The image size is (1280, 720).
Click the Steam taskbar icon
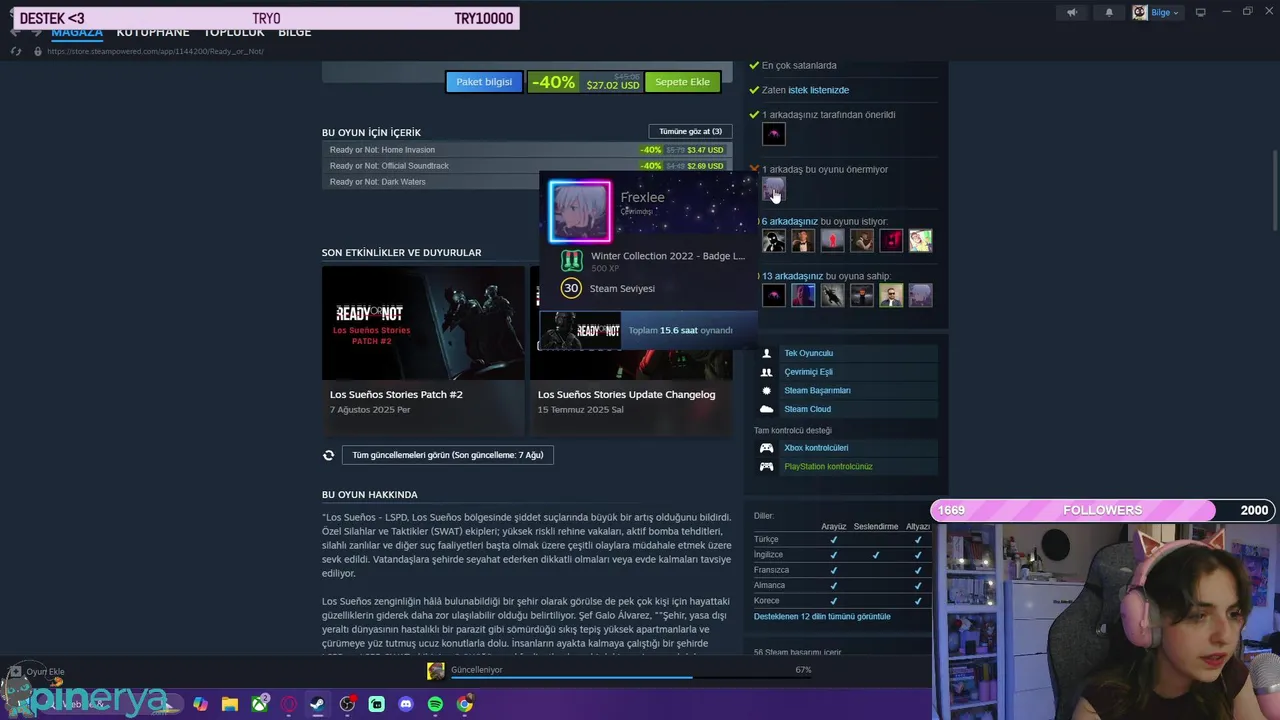click(x=318, y=704)
